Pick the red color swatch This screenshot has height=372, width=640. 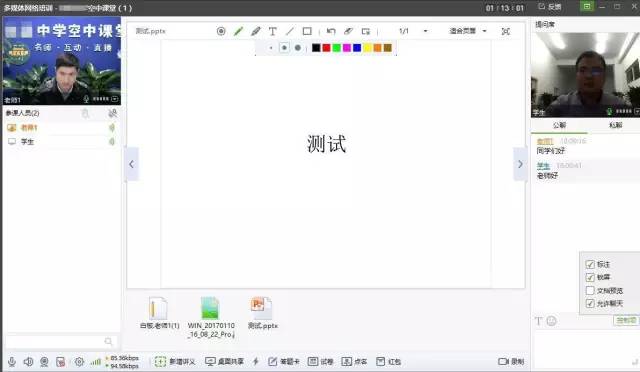pos(326,48)
